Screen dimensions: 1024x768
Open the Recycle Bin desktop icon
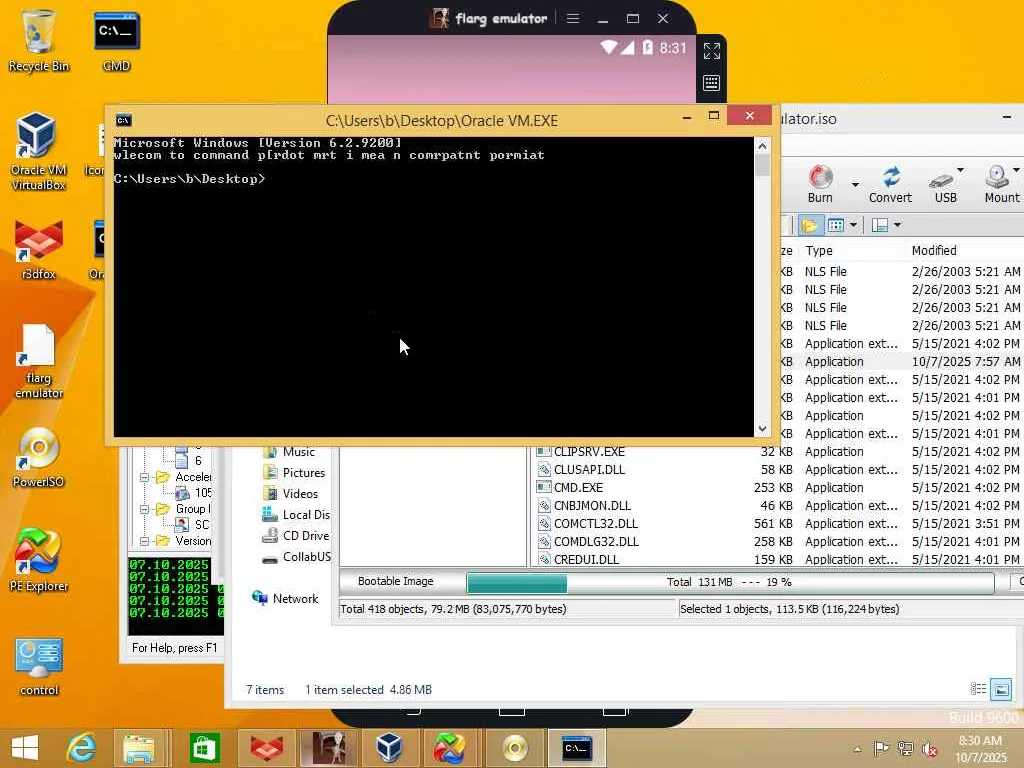[x=38, y=41]
